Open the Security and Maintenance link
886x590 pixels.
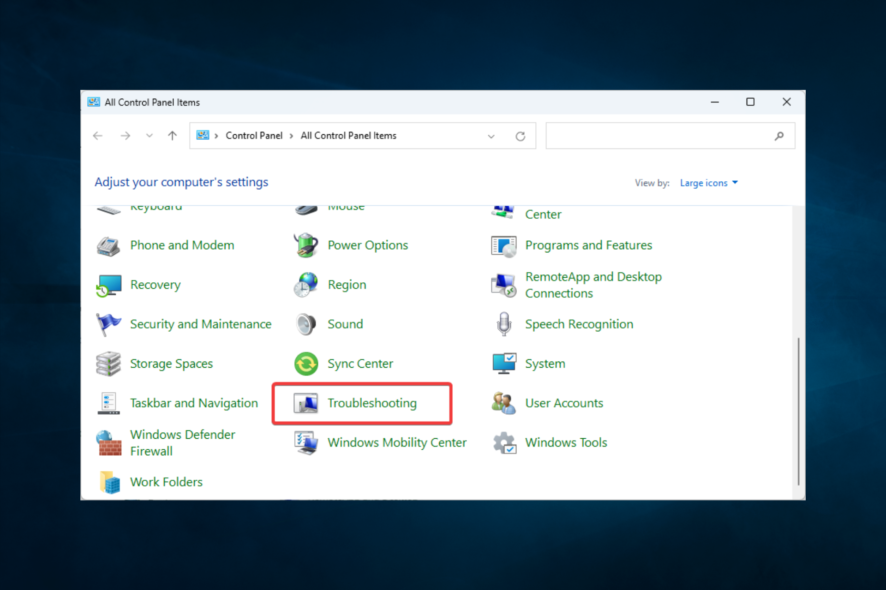tap(201, 324)
